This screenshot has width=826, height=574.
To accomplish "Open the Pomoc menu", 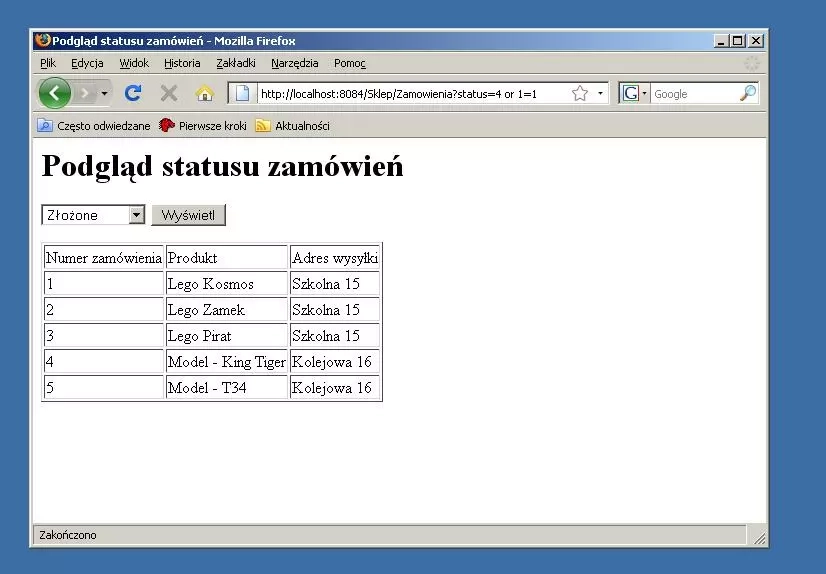I will tap(350, 63).
